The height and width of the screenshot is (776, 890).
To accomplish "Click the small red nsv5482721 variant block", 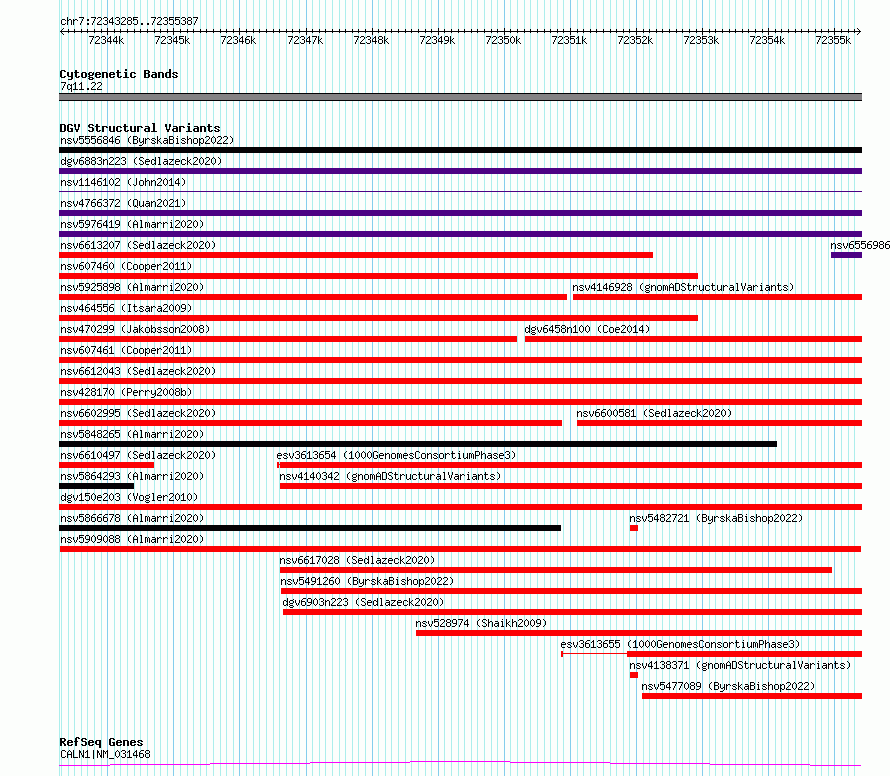I will 634,528.
